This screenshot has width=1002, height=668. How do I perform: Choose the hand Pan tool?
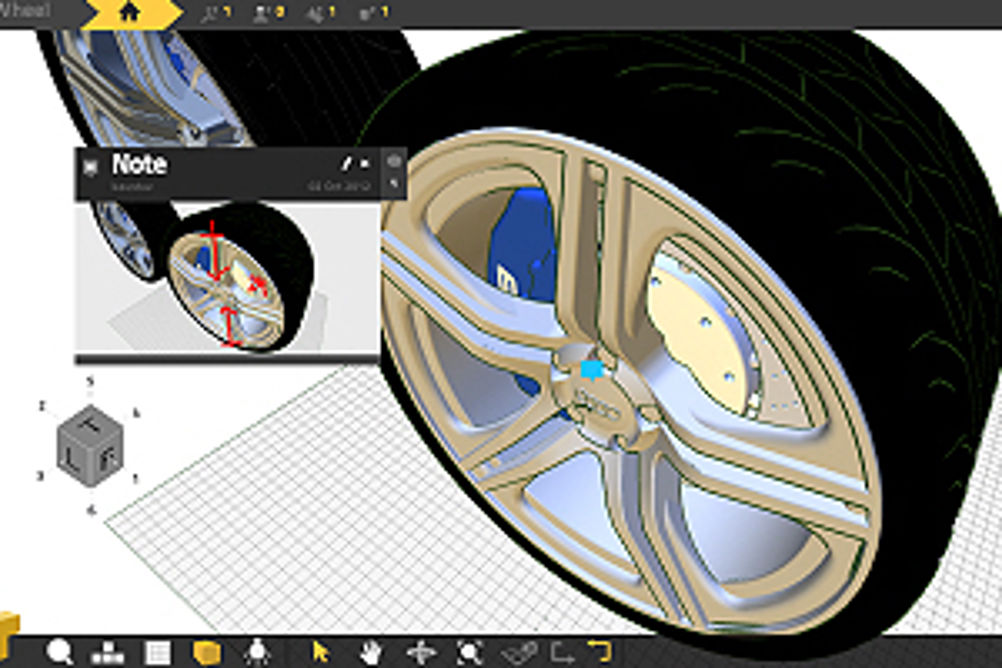371,653
